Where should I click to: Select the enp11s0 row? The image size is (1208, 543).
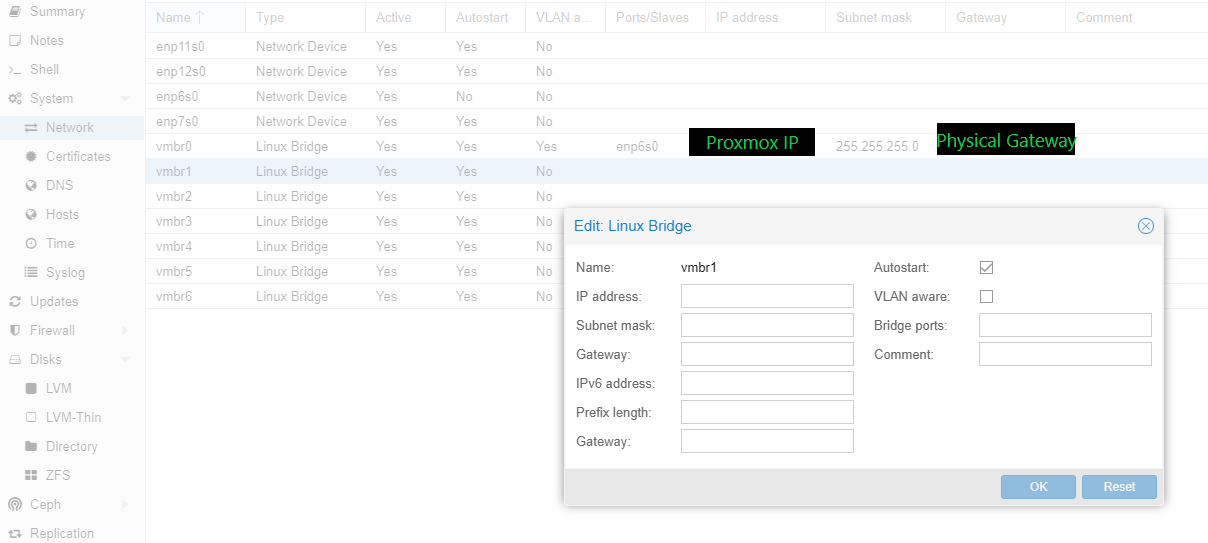[676, 47]
